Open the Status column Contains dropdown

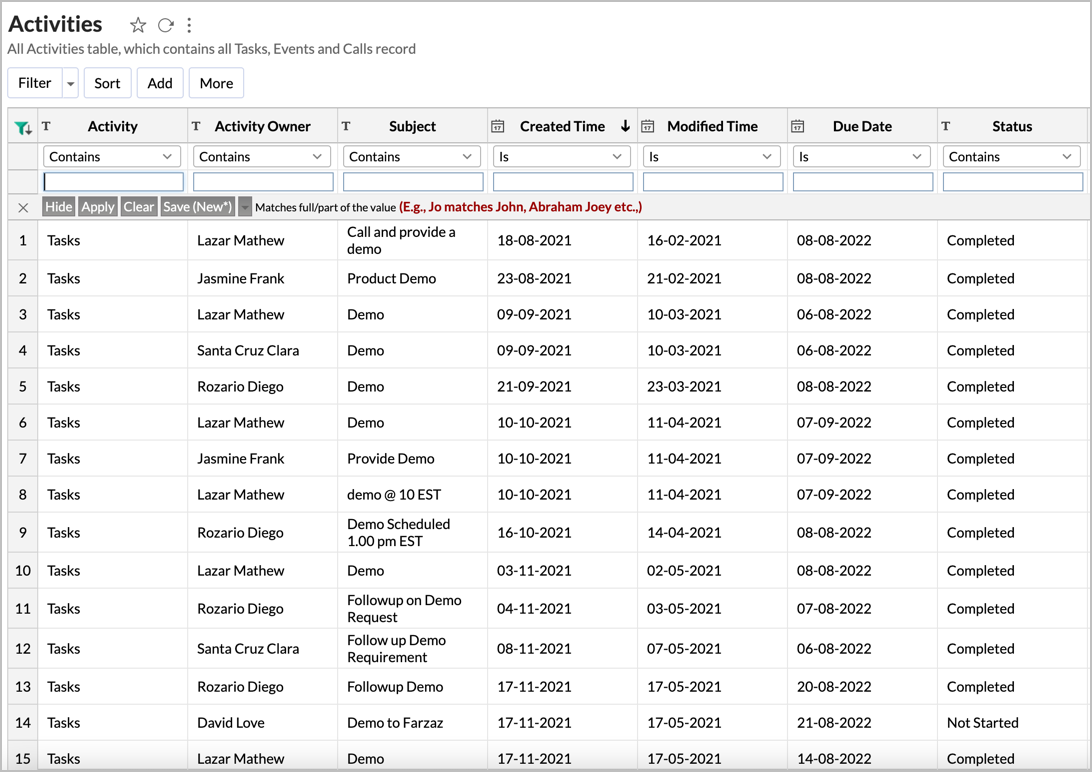point(1011,157)
